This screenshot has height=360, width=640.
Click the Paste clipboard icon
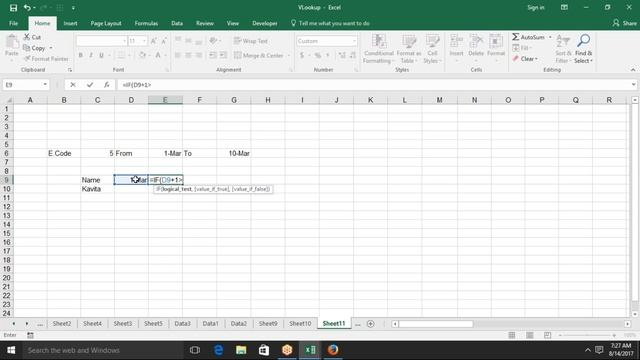pos(12,42)
